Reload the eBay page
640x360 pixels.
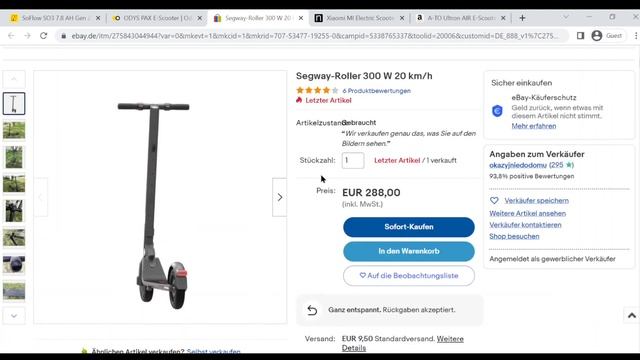(44, 36)
